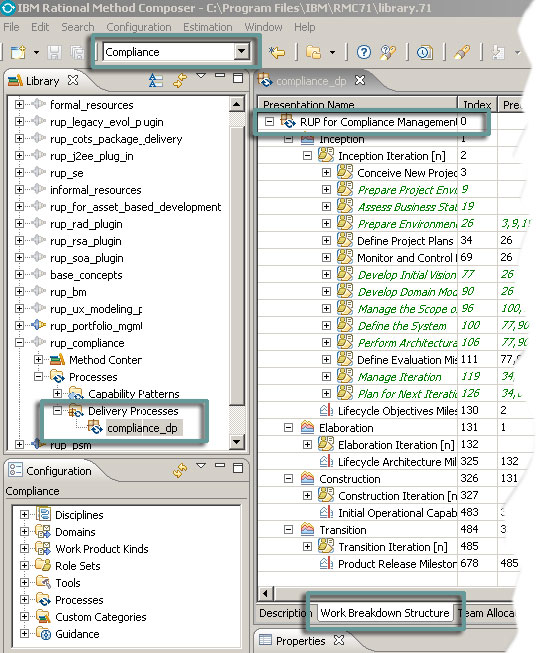
Task: Switch to the Description tab
Action: pyautogui.click(x=286, y=613)
